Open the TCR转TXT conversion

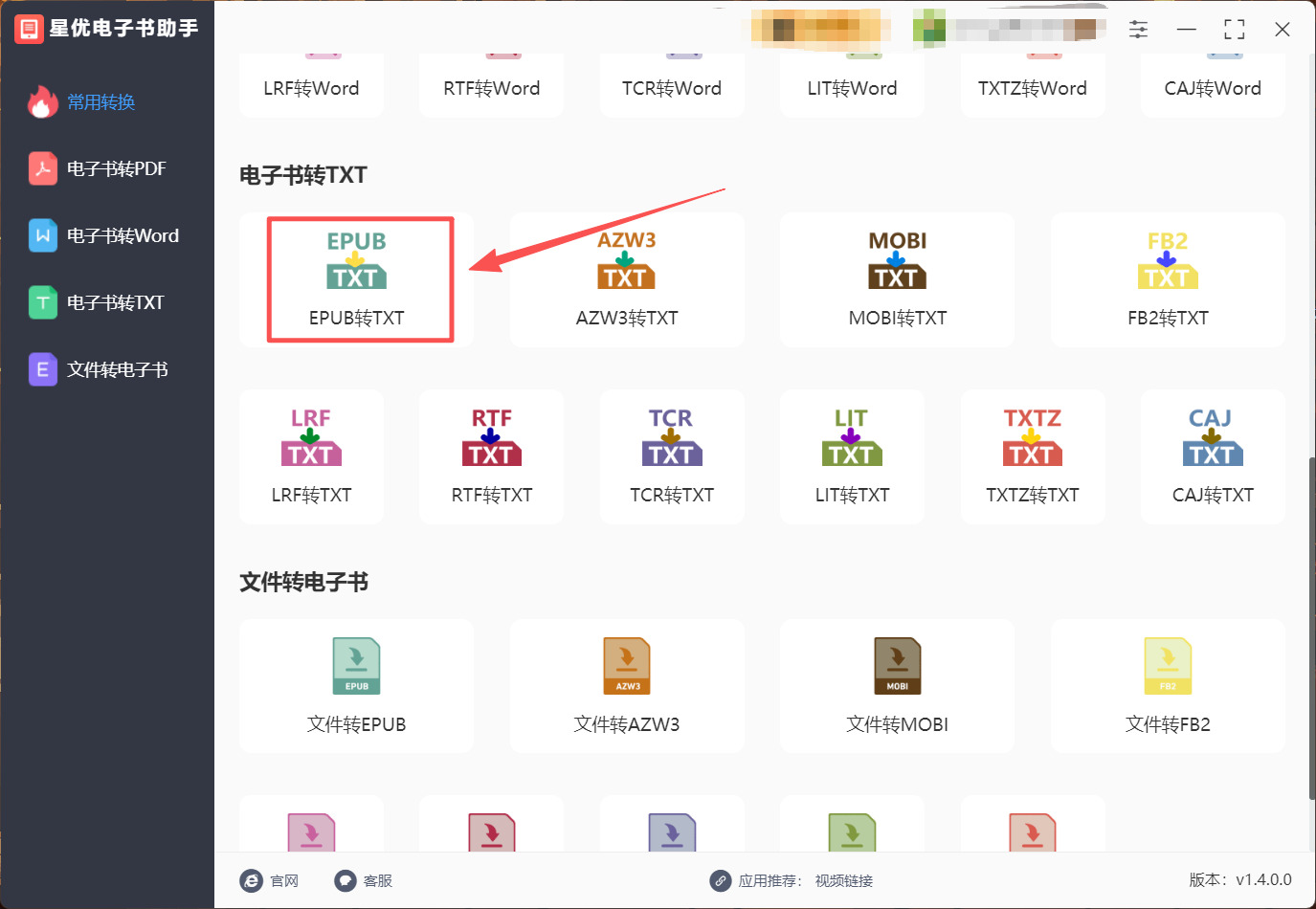point(672,456)
